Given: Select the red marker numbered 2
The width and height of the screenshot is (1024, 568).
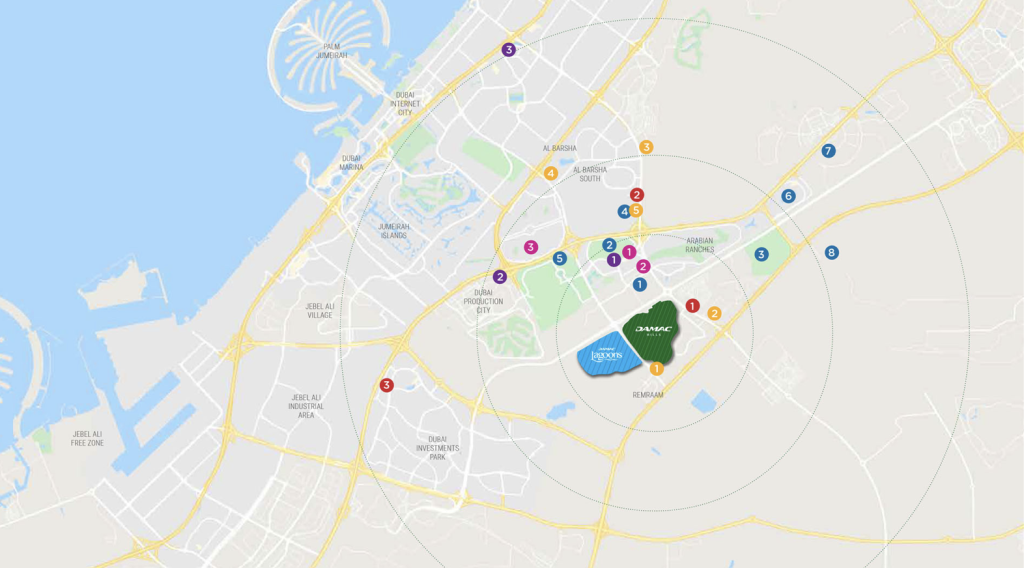Looking at the screenshot, I should pos(637,195).
